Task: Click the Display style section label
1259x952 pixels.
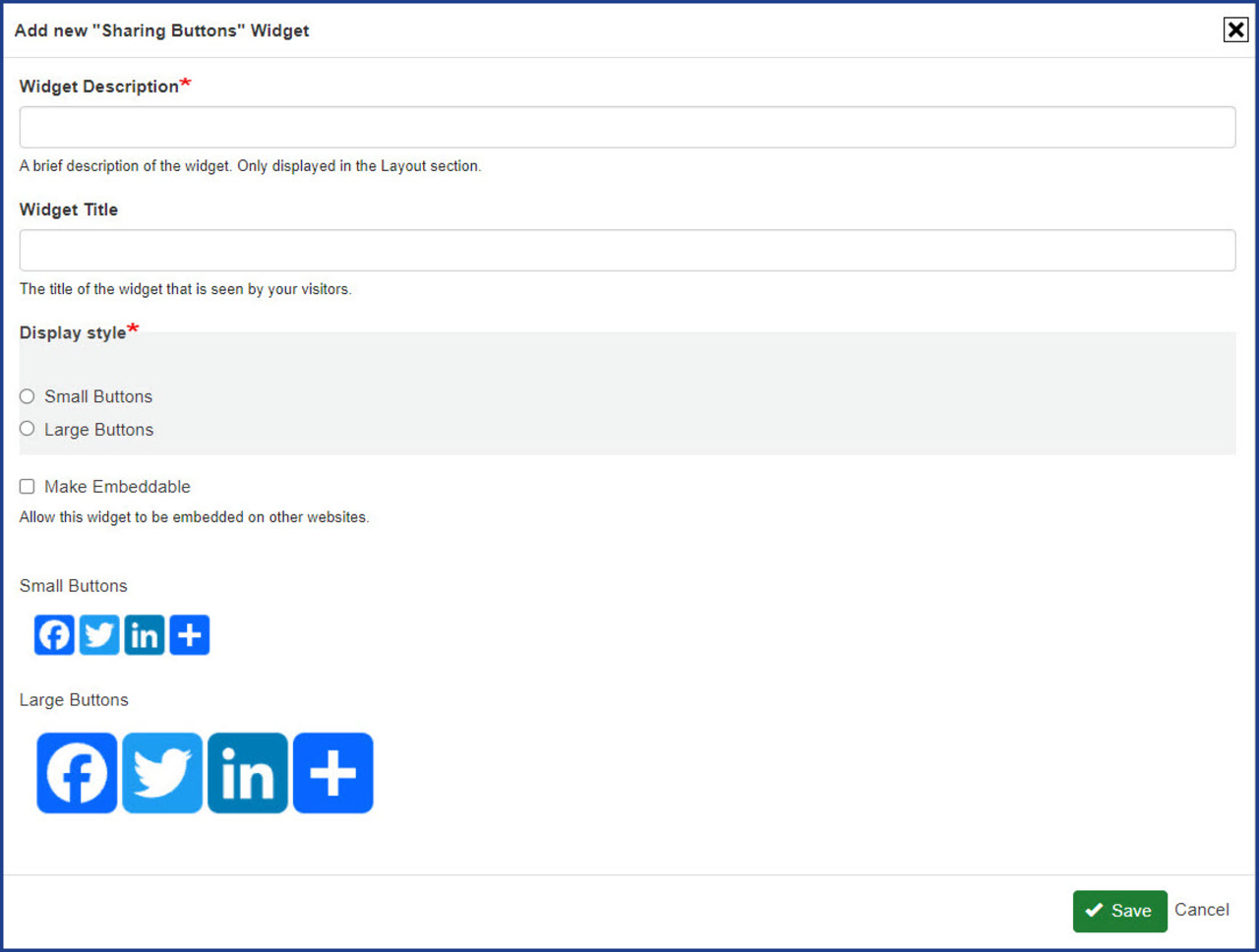Action: [x=73, y=333]
